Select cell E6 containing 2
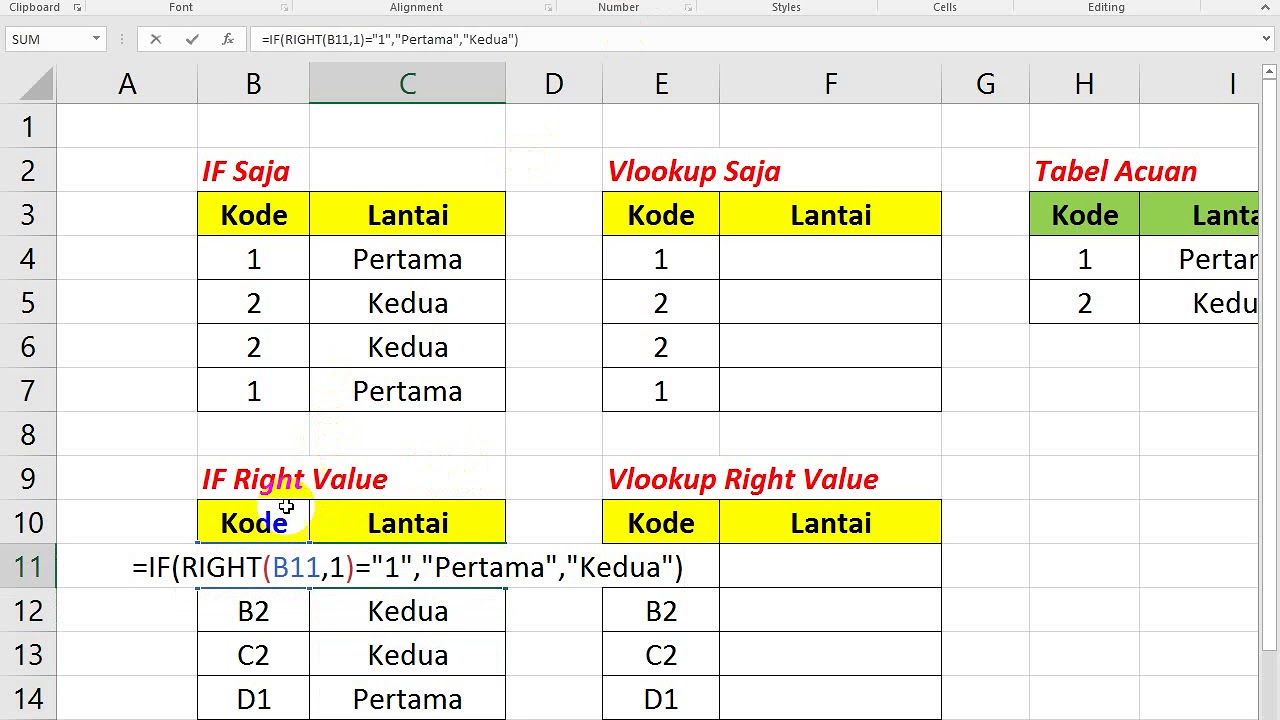The width and height of the screenshot is (1280, 720). 661,347
